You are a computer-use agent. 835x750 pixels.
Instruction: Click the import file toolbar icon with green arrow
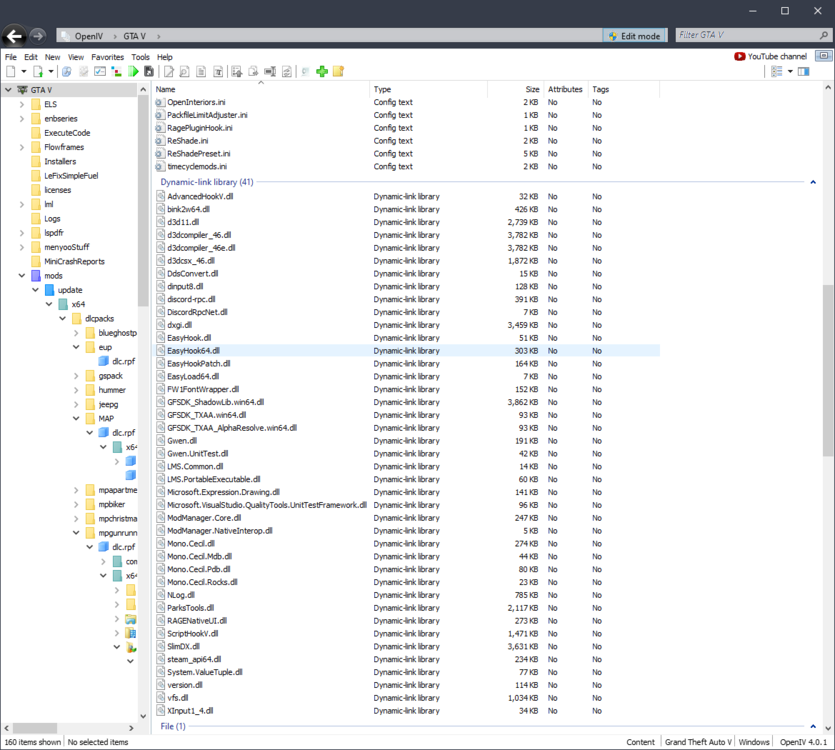(38, 71)
